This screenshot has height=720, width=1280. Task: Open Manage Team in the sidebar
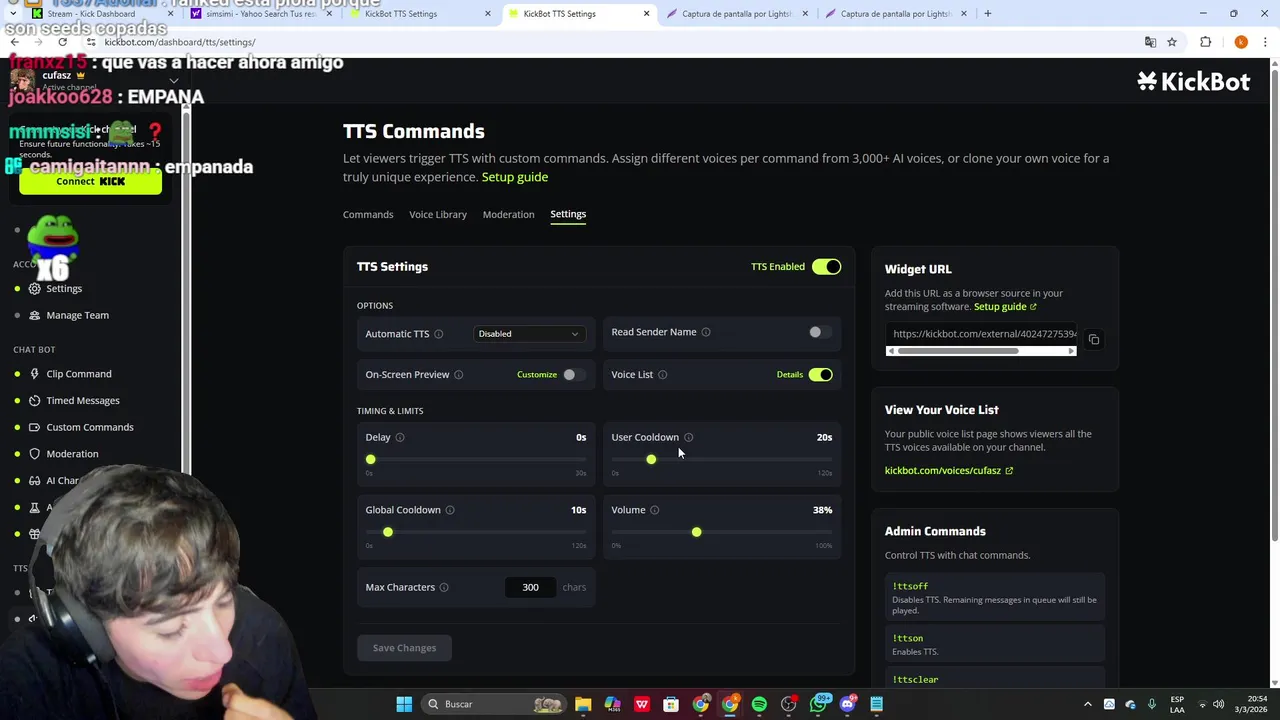pyautogui.click(x=77, y=315)
